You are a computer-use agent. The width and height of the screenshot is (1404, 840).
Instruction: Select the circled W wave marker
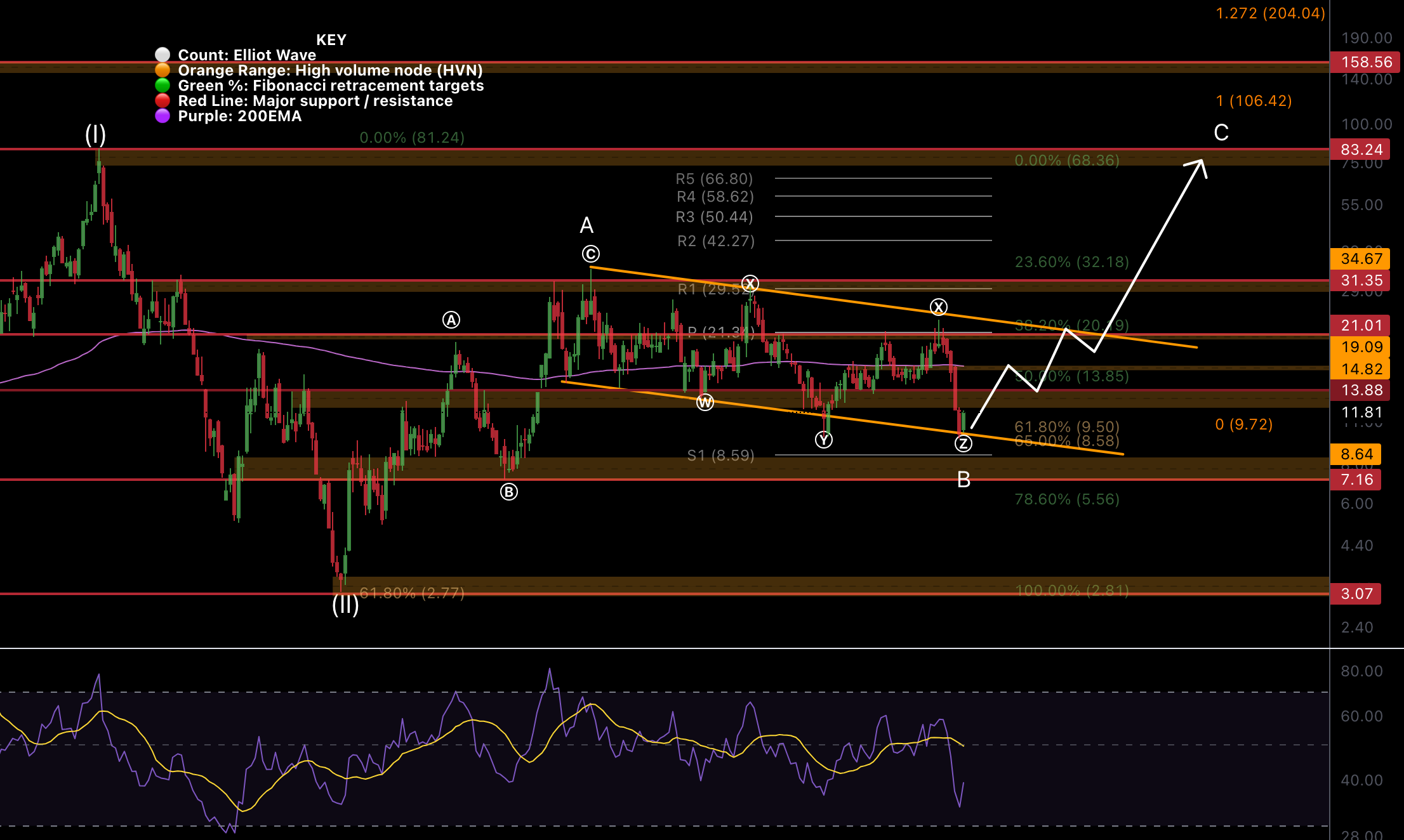[x=705, y=402]
